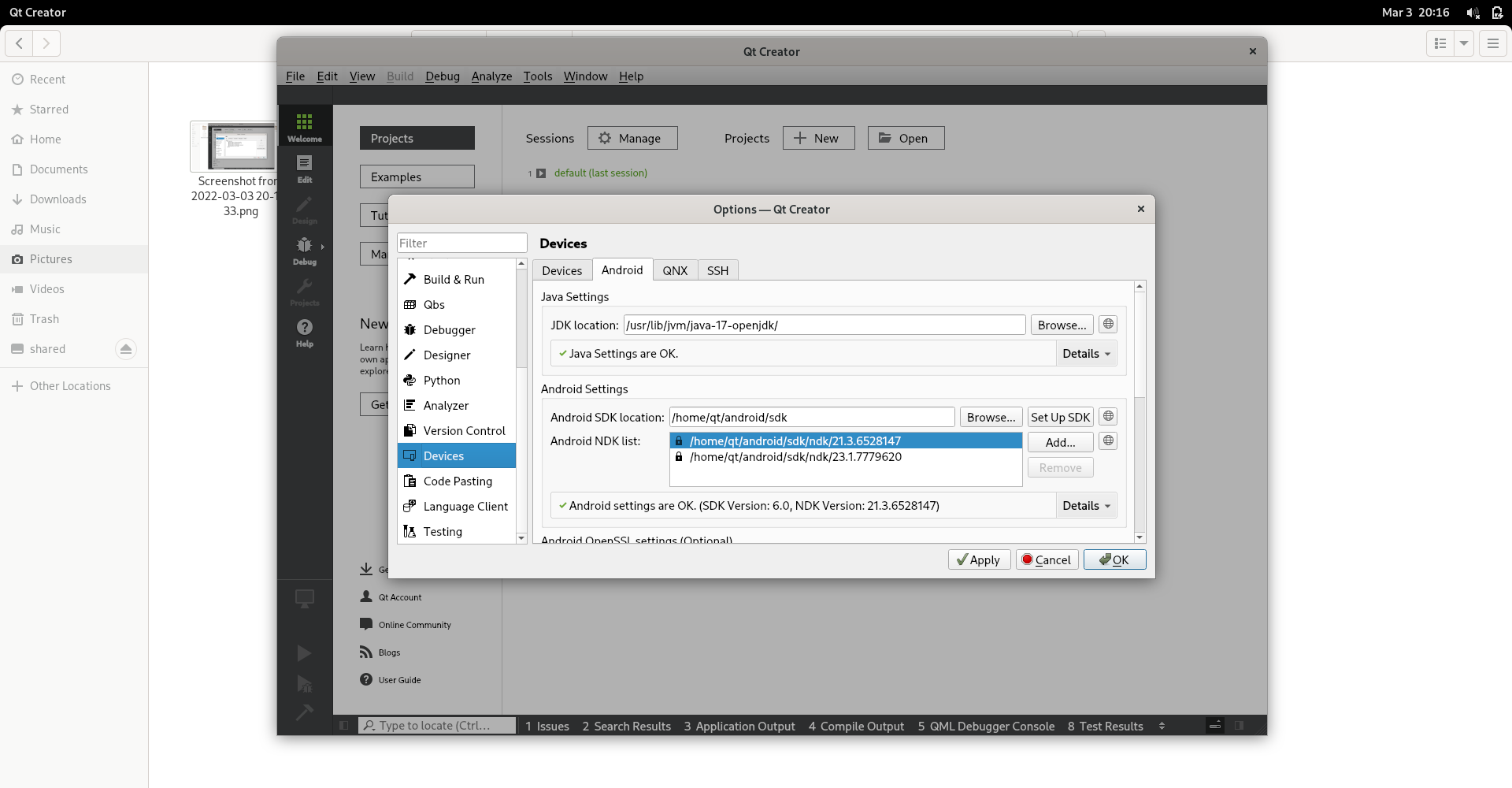
Task: Open the Window menu
Action: click(x=585, y=76)
